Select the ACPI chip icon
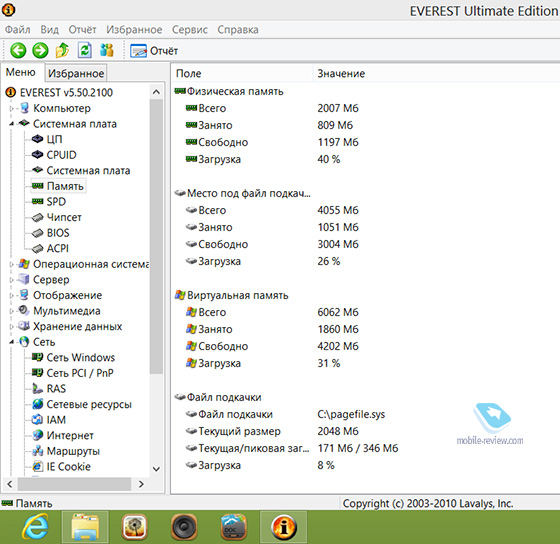Screen dimensions: 560x544 [38, 248]
